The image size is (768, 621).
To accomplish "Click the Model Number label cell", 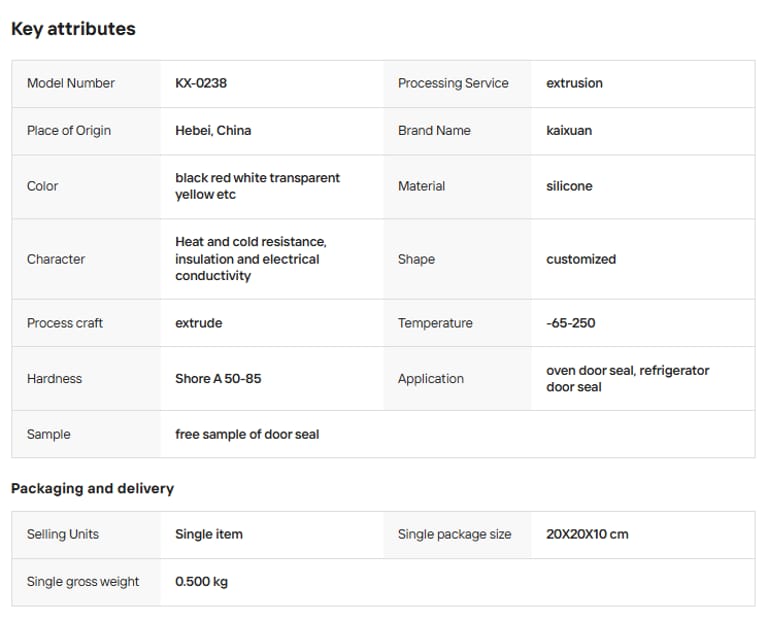I will point(71,83).
